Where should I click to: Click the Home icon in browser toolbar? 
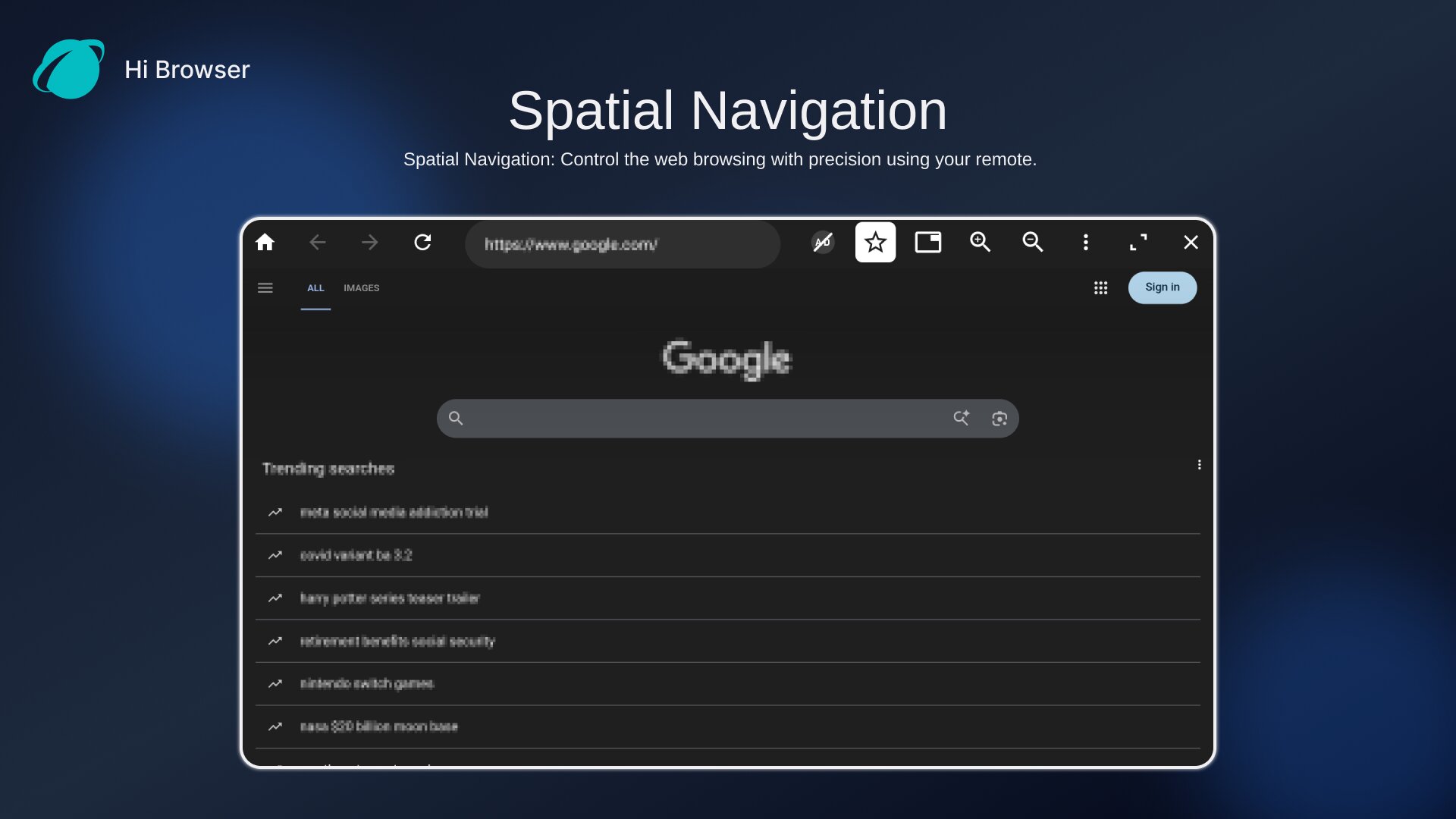pos(265,243)
